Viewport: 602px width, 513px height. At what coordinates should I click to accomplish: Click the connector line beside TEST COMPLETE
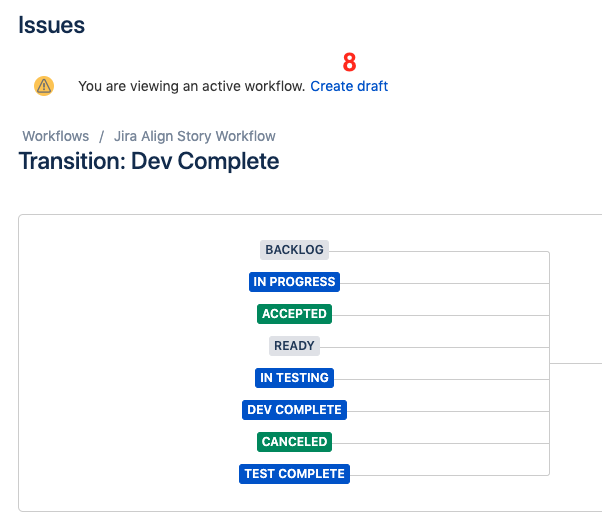449,475
